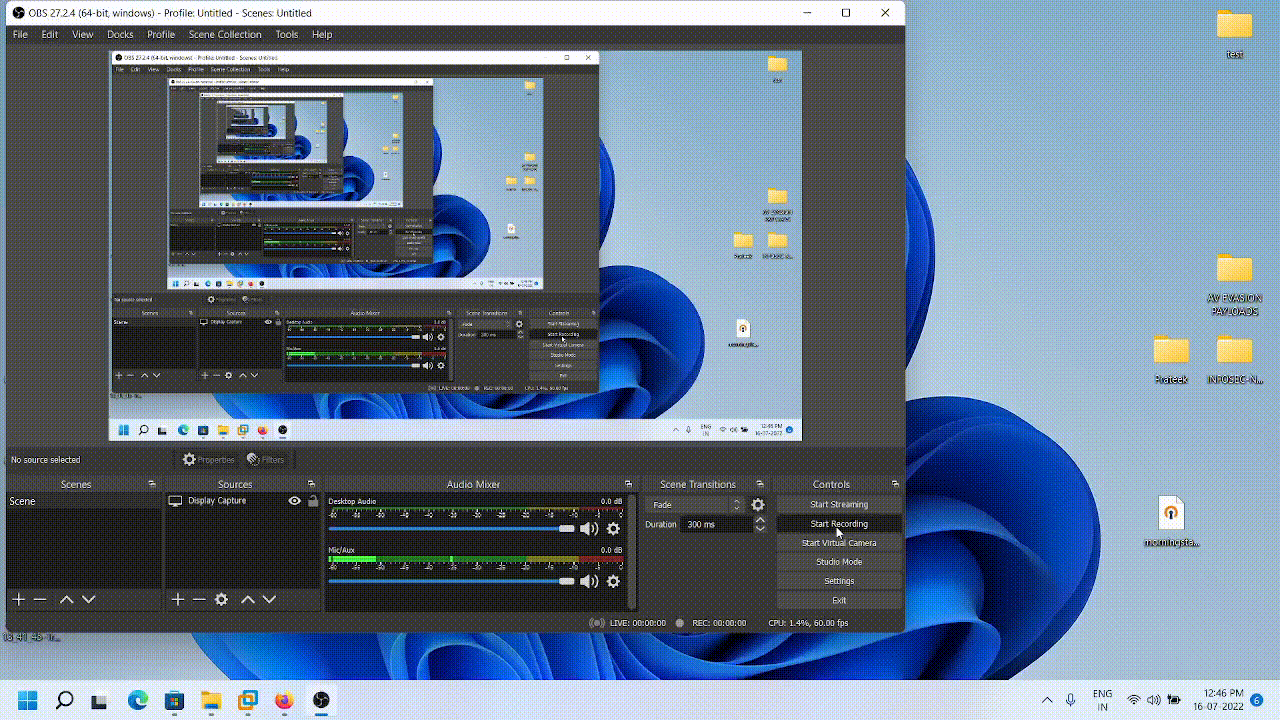
Task: Remove the selected source with the minus icon
Action: (199, 599)
